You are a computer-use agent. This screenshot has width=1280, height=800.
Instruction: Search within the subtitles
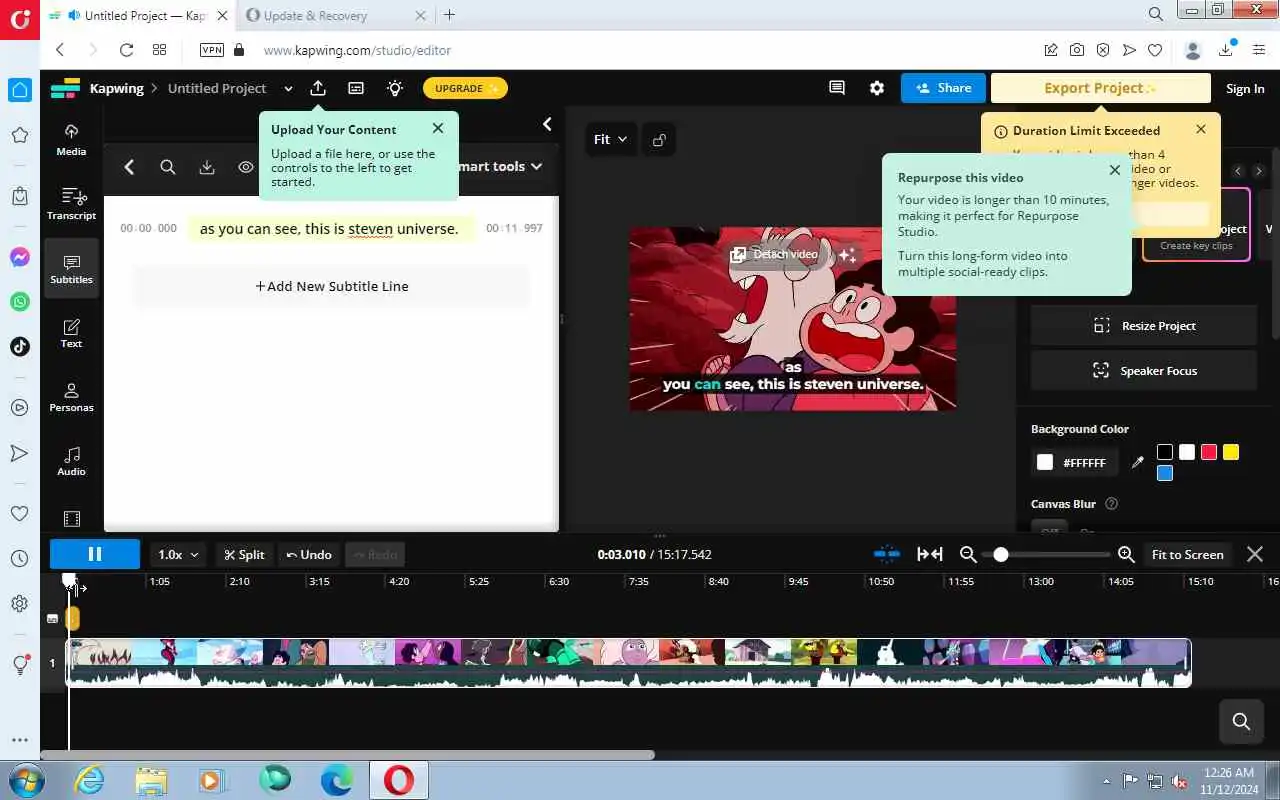point(168,167)
